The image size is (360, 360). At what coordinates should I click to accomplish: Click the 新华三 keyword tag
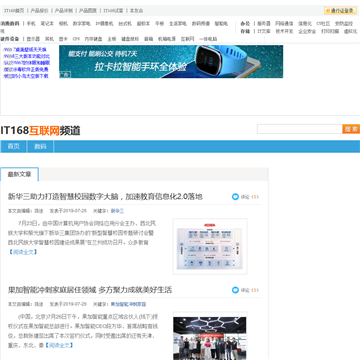[117, 211]
